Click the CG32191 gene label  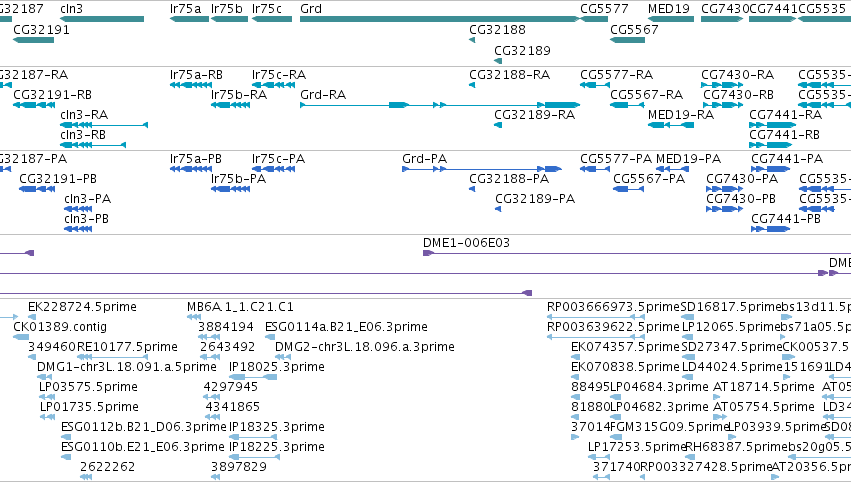pyautogui.click(x=41, y=29)
